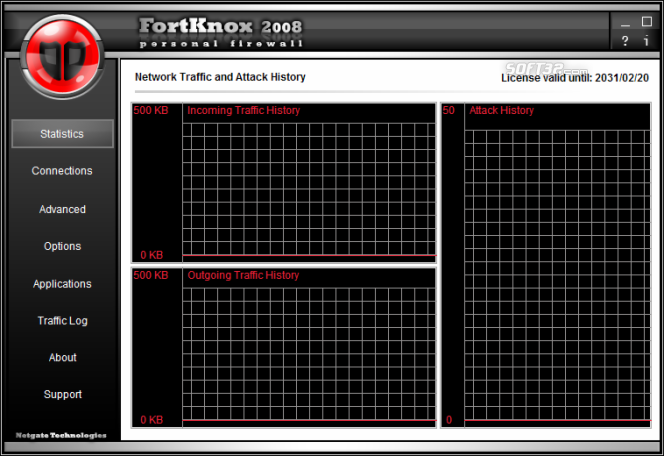Show the Applications list
The width and height of the screenshot is (664, 456).
[62, 284]
